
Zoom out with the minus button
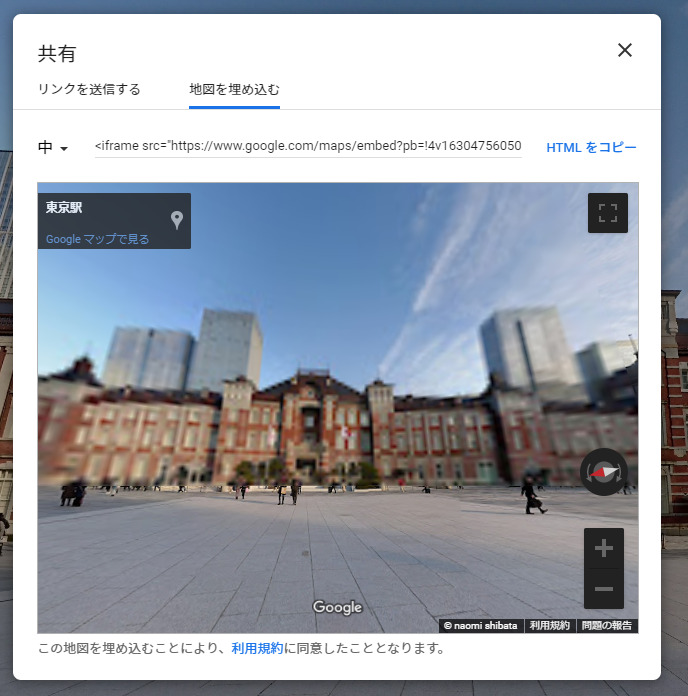point(604,589)
